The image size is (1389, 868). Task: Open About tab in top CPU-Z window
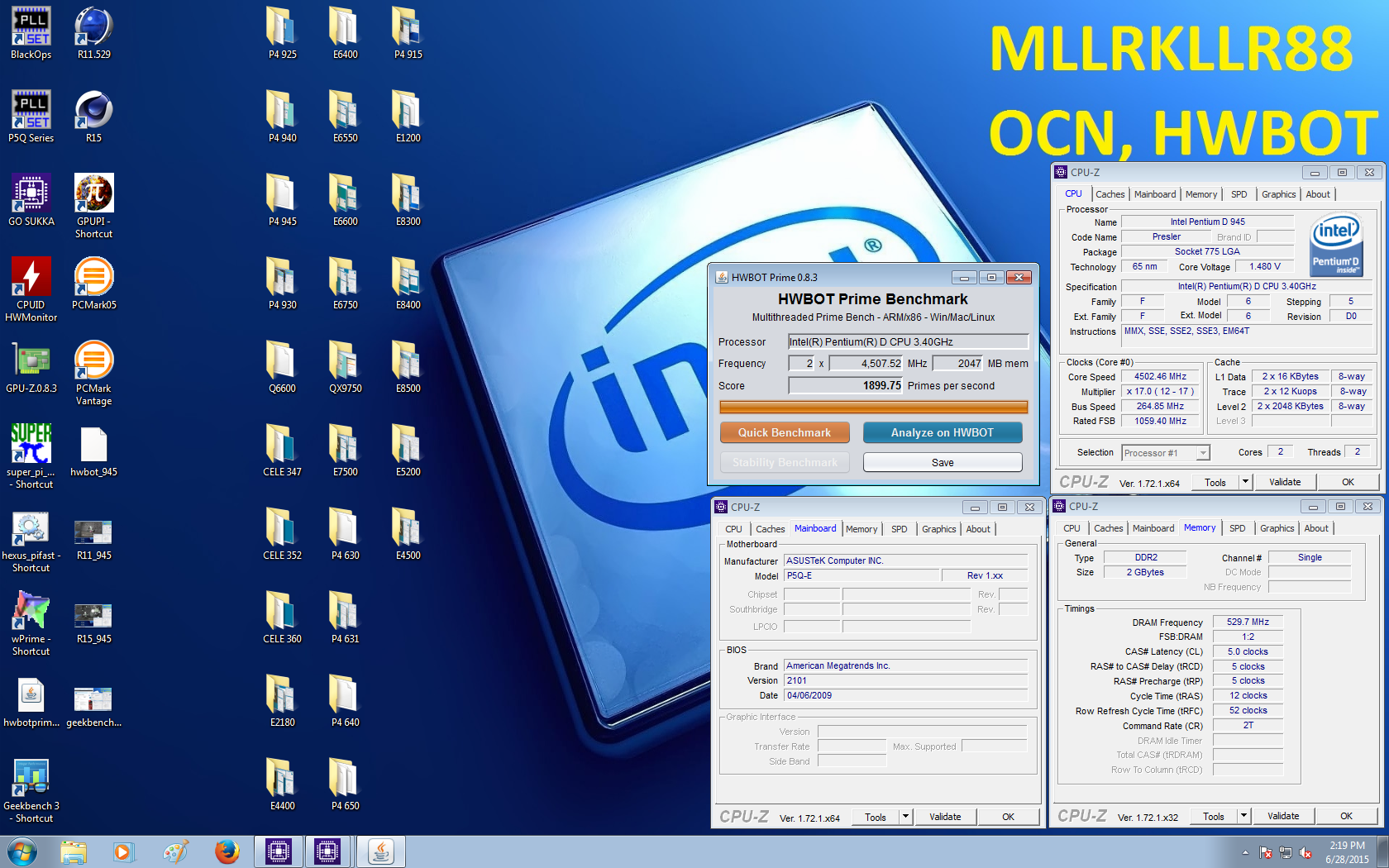point(1318,194)
